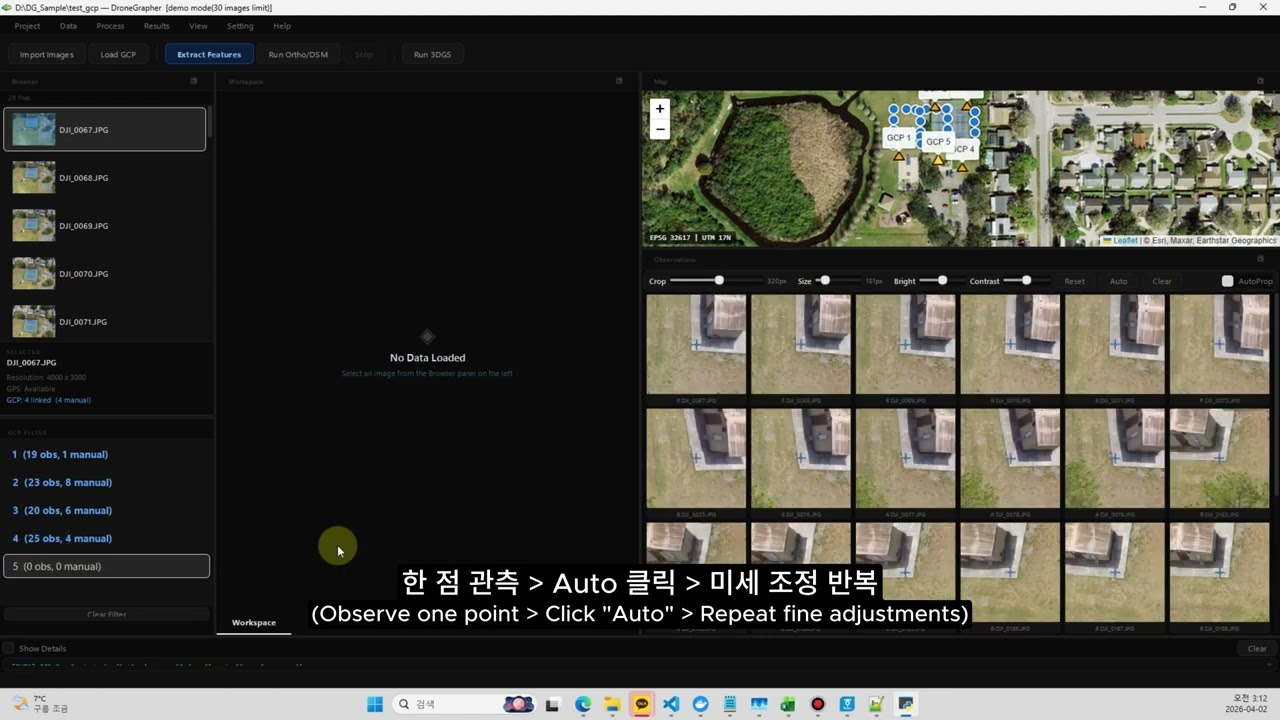Select the GCP 4 marker label on map

(964, 149)
